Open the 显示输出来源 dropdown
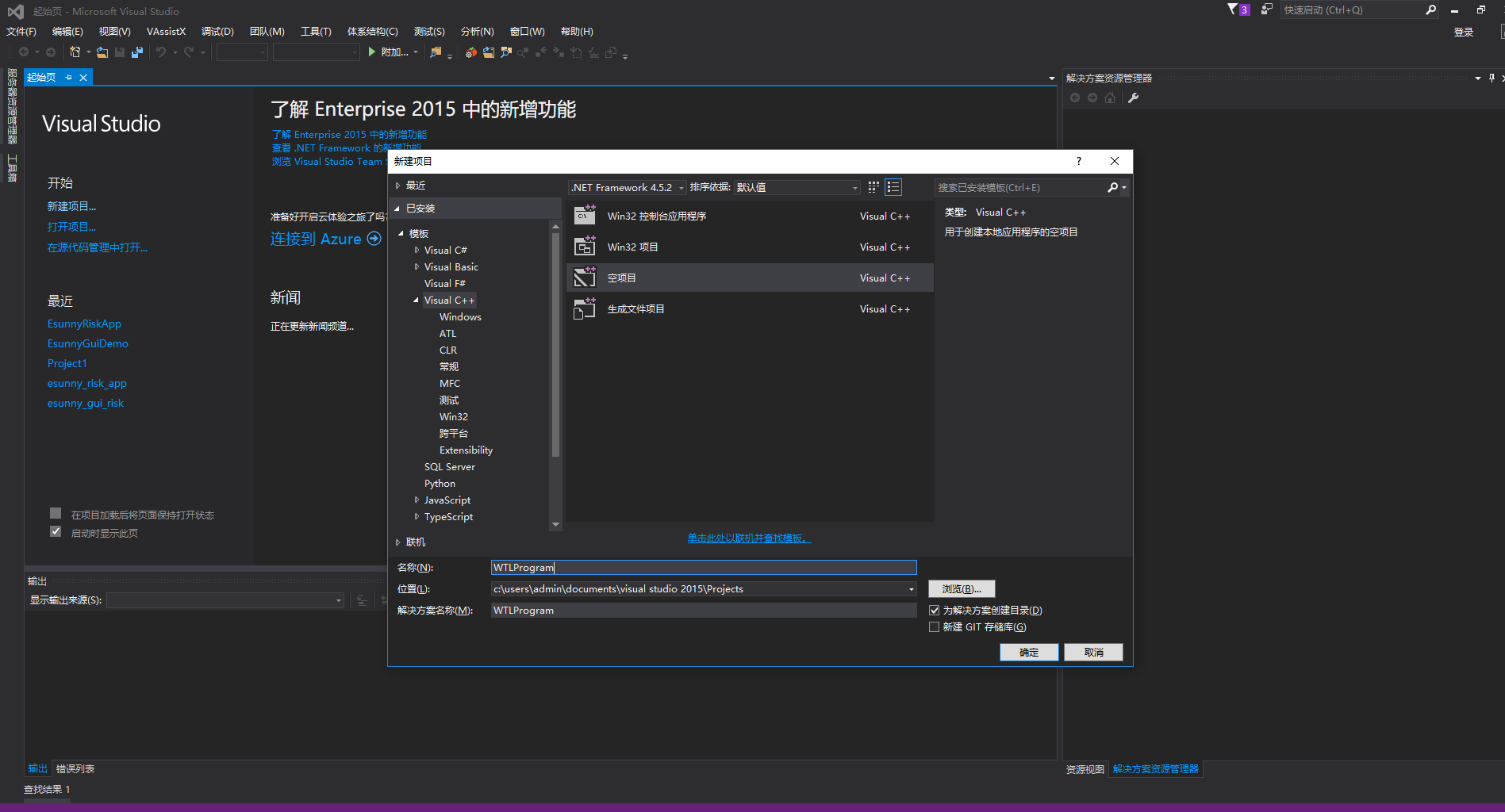Screen dimensions: 1505x812 [226, 600]
